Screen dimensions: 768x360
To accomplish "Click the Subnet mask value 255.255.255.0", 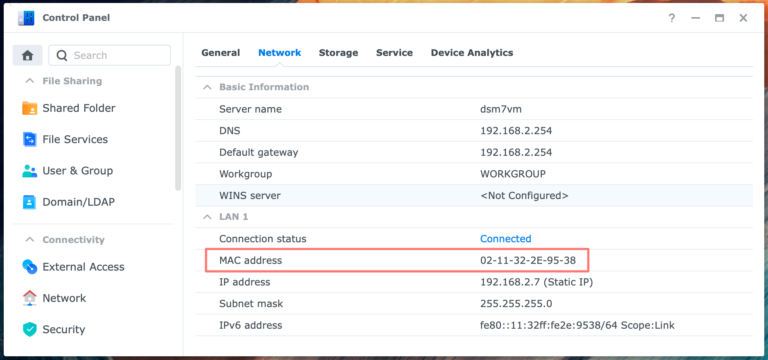I will pos(516,304).
